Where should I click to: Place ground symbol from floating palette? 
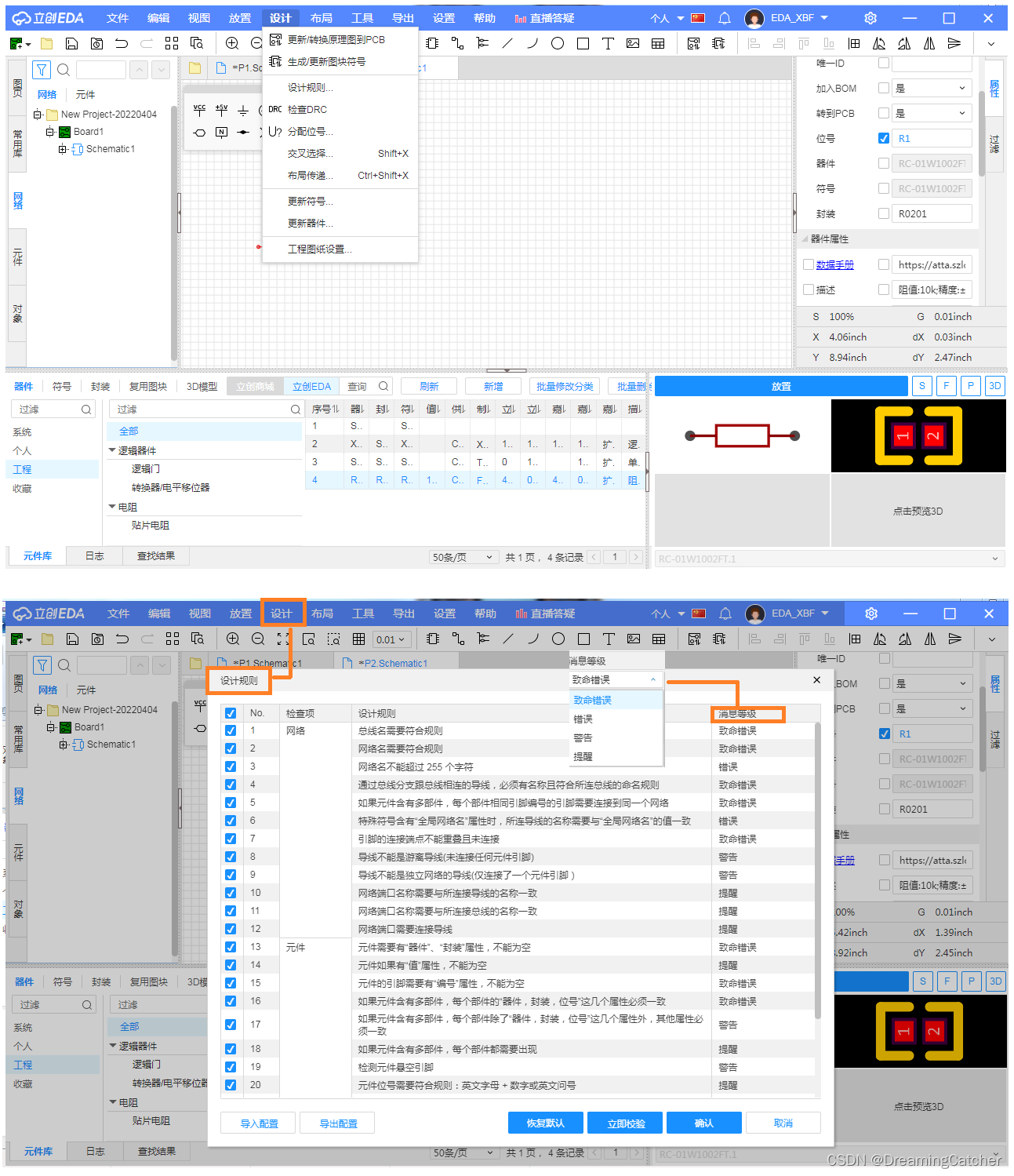point(243,111)
